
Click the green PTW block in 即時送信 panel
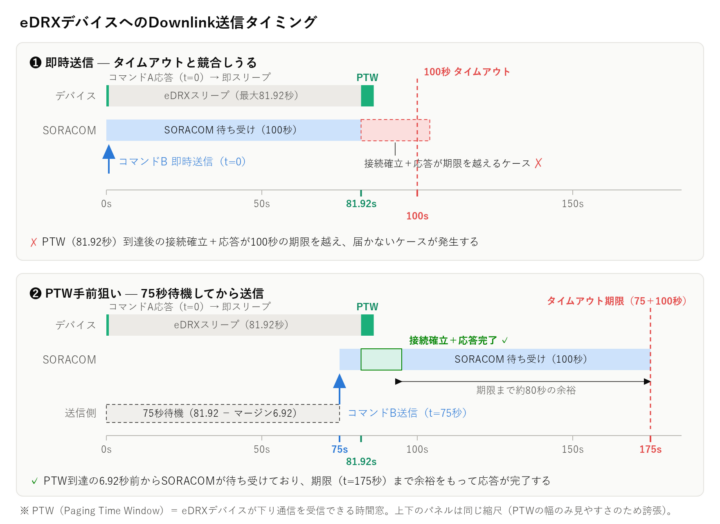coord(367,96)
